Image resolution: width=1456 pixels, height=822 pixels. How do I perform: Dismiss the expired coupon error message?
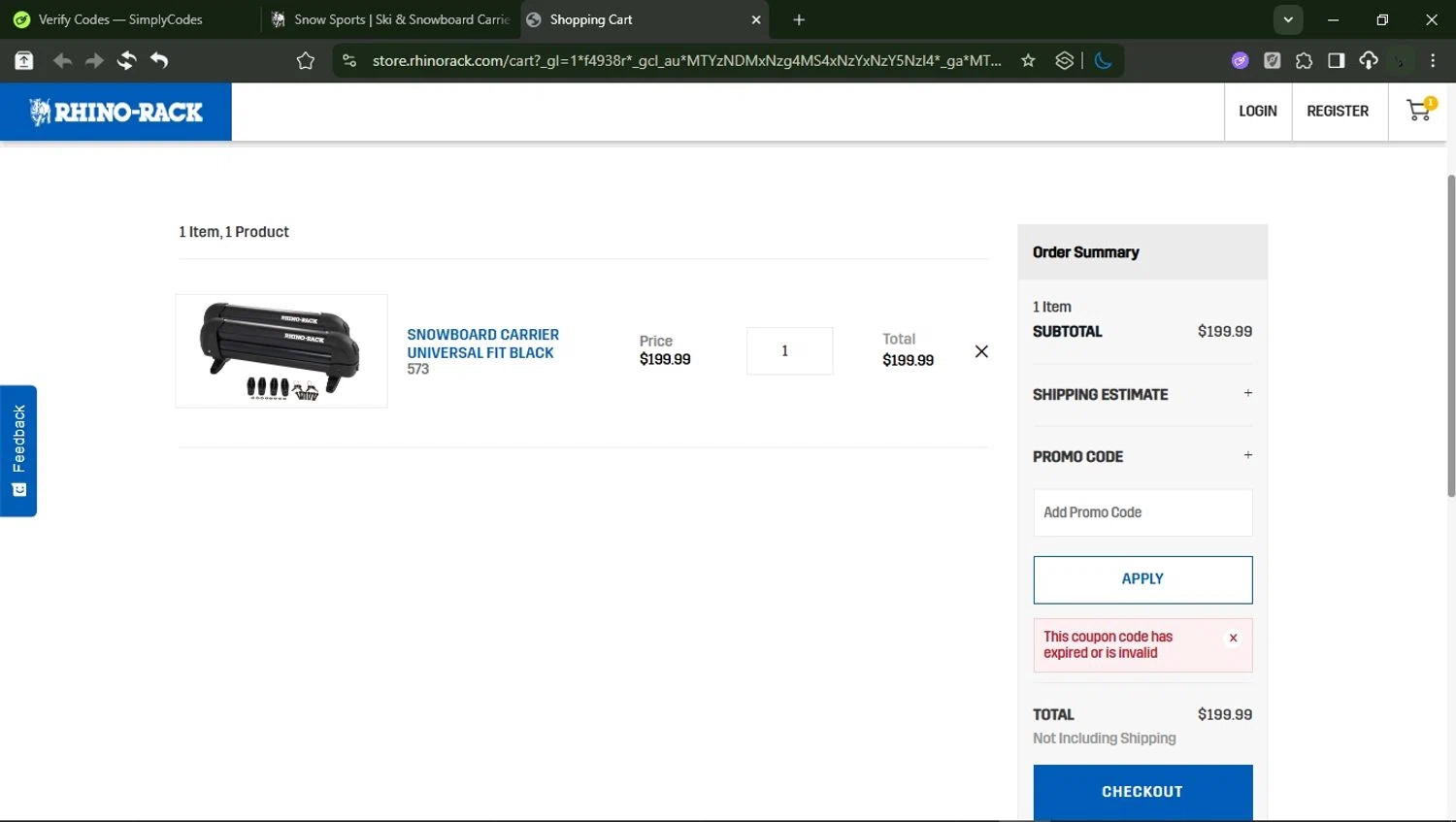pyautogui.click(x=1233, y=638)
